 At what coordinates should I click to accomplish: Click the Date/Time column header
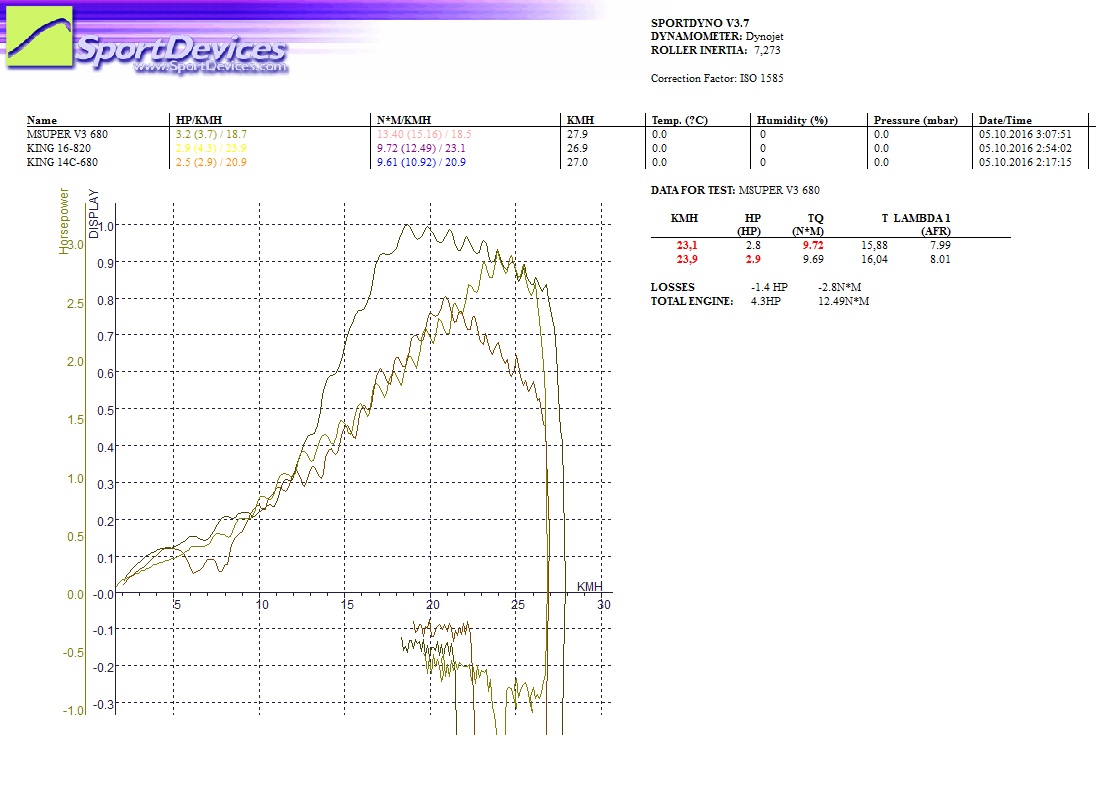1005,120
